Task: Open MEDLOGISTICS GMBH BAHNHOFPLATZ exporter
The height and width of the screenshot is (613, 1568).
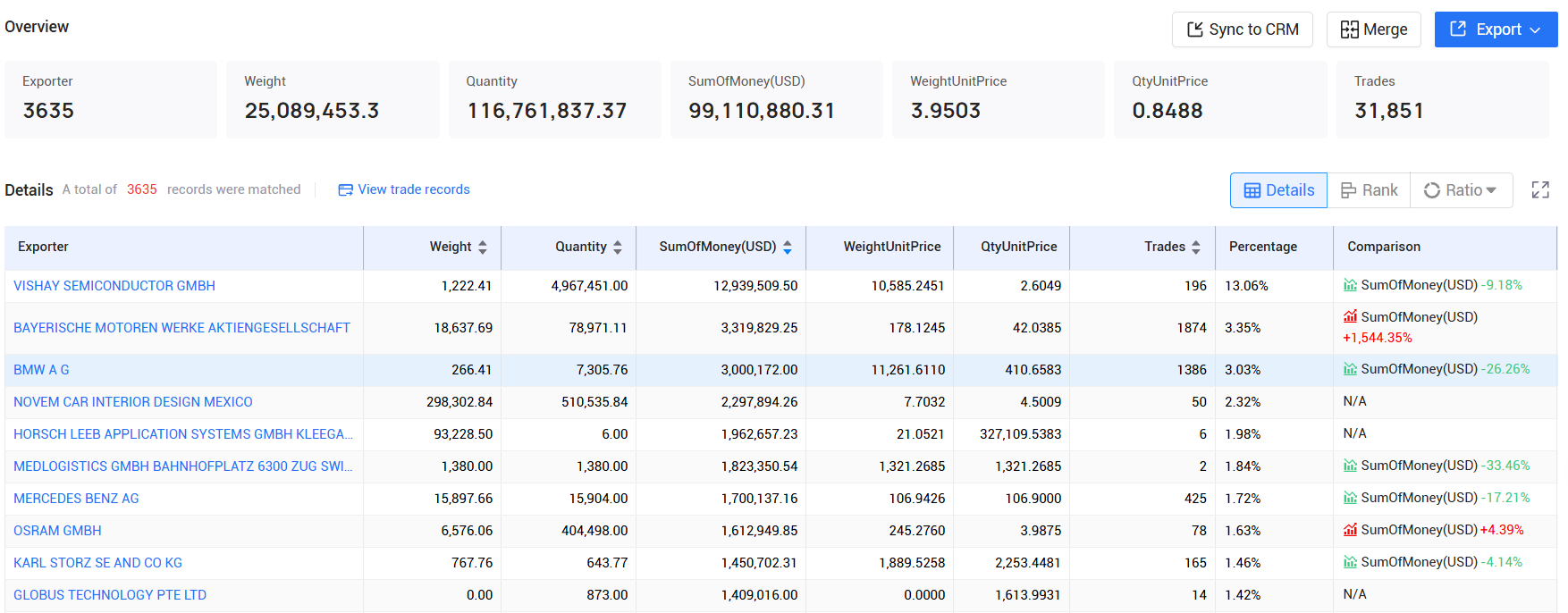Action: click(x=183, y=466)
